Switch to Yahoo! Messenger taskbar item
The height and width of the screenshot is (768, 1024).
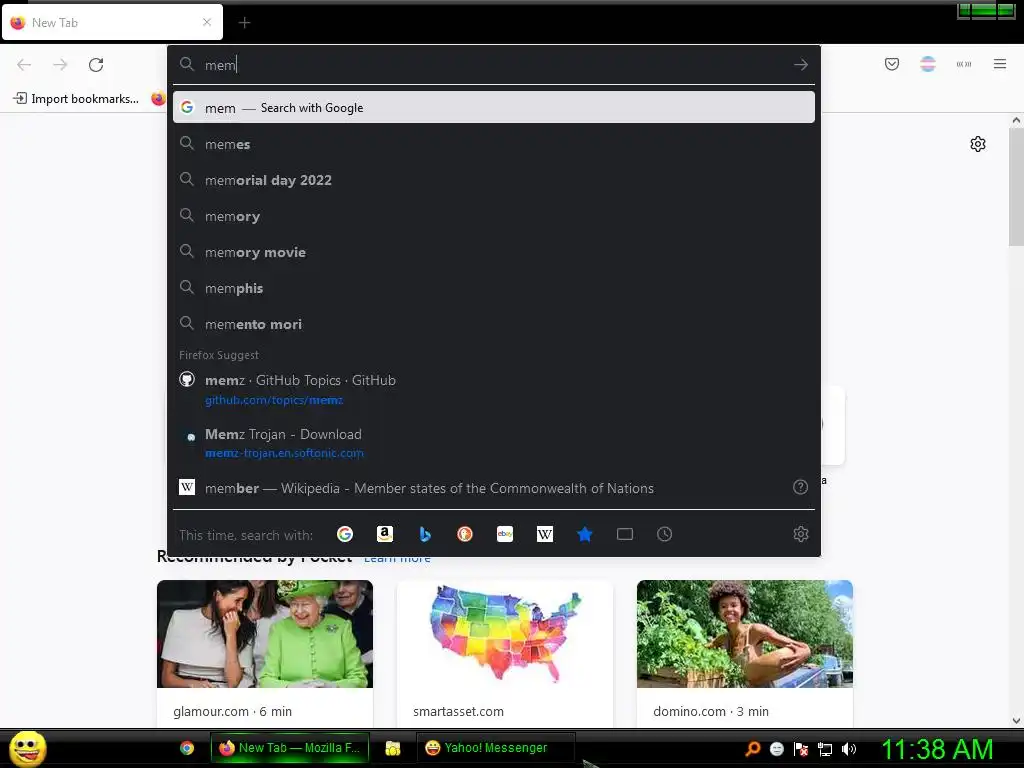pyautogui.click(x=496, y=748)
